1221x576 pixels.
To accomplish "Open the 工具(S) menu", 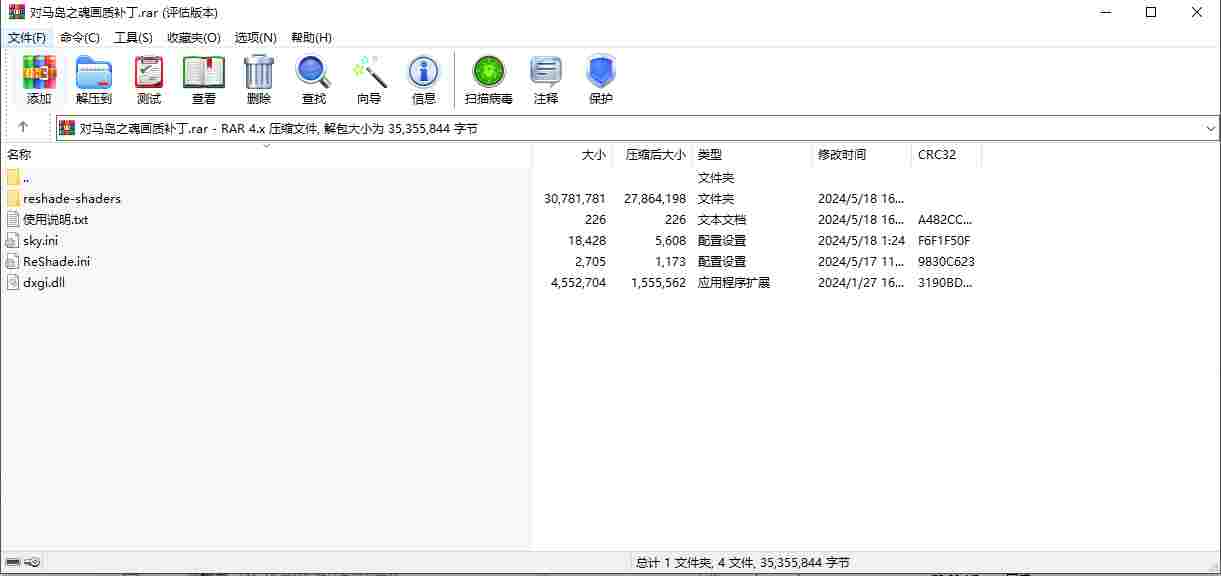I will tap(133, 37).
